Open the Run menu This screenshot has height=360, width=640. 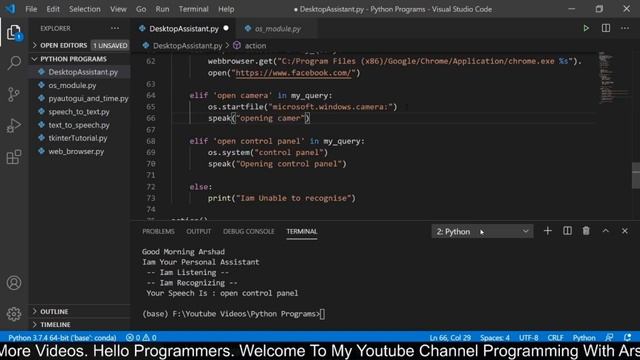[162, 9]
